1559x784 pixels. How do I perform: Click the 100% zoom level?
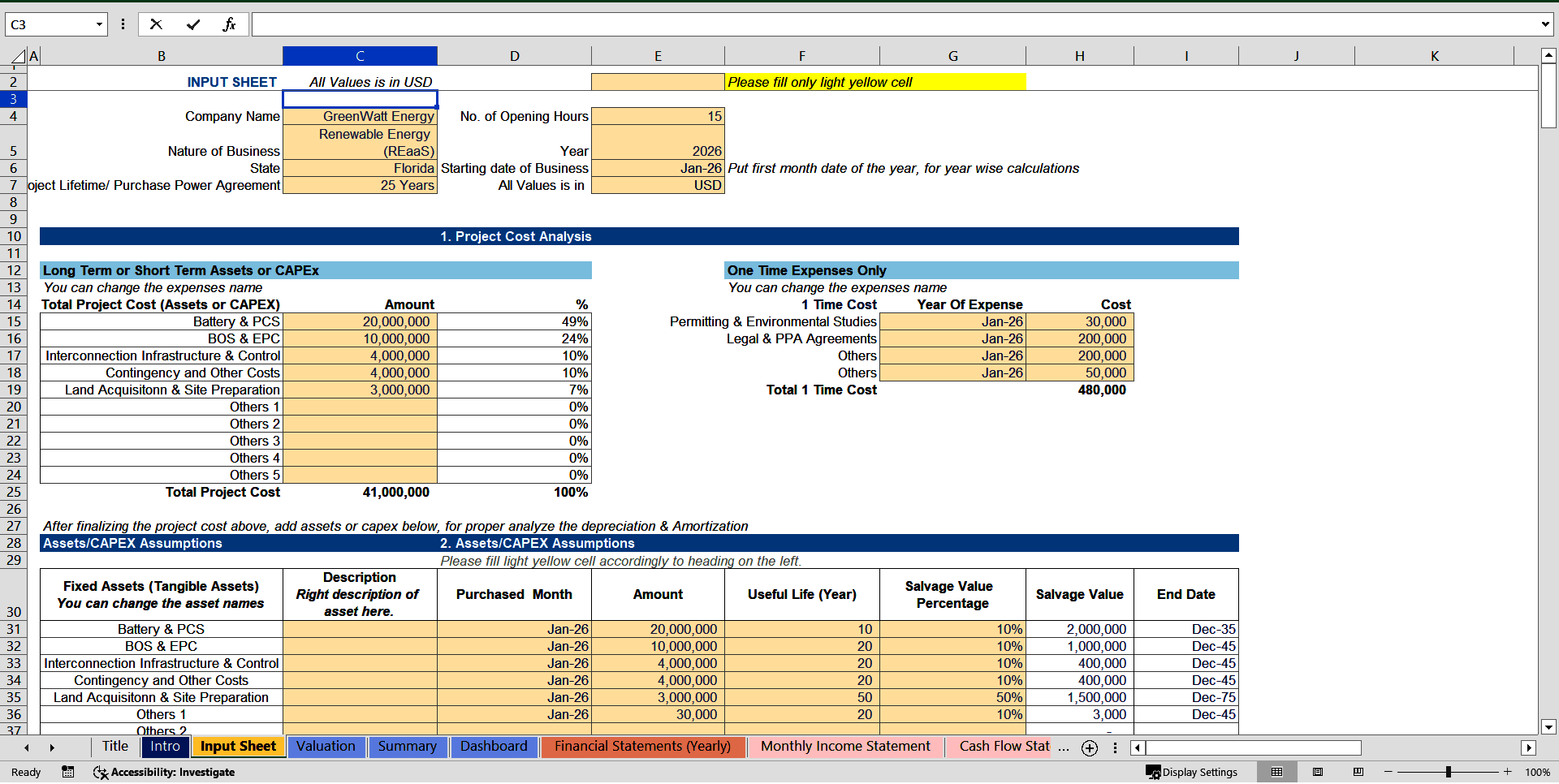pyautogui.click(x=1537, y=772)
